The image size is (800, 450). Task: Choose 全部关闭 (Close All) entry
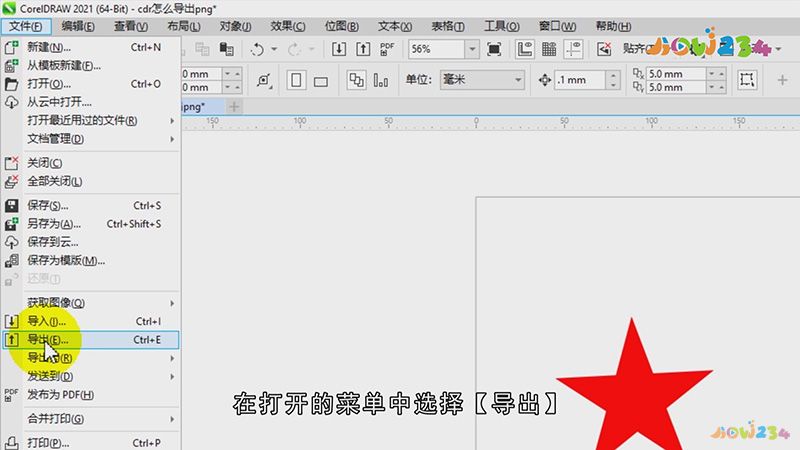(91, 181)
